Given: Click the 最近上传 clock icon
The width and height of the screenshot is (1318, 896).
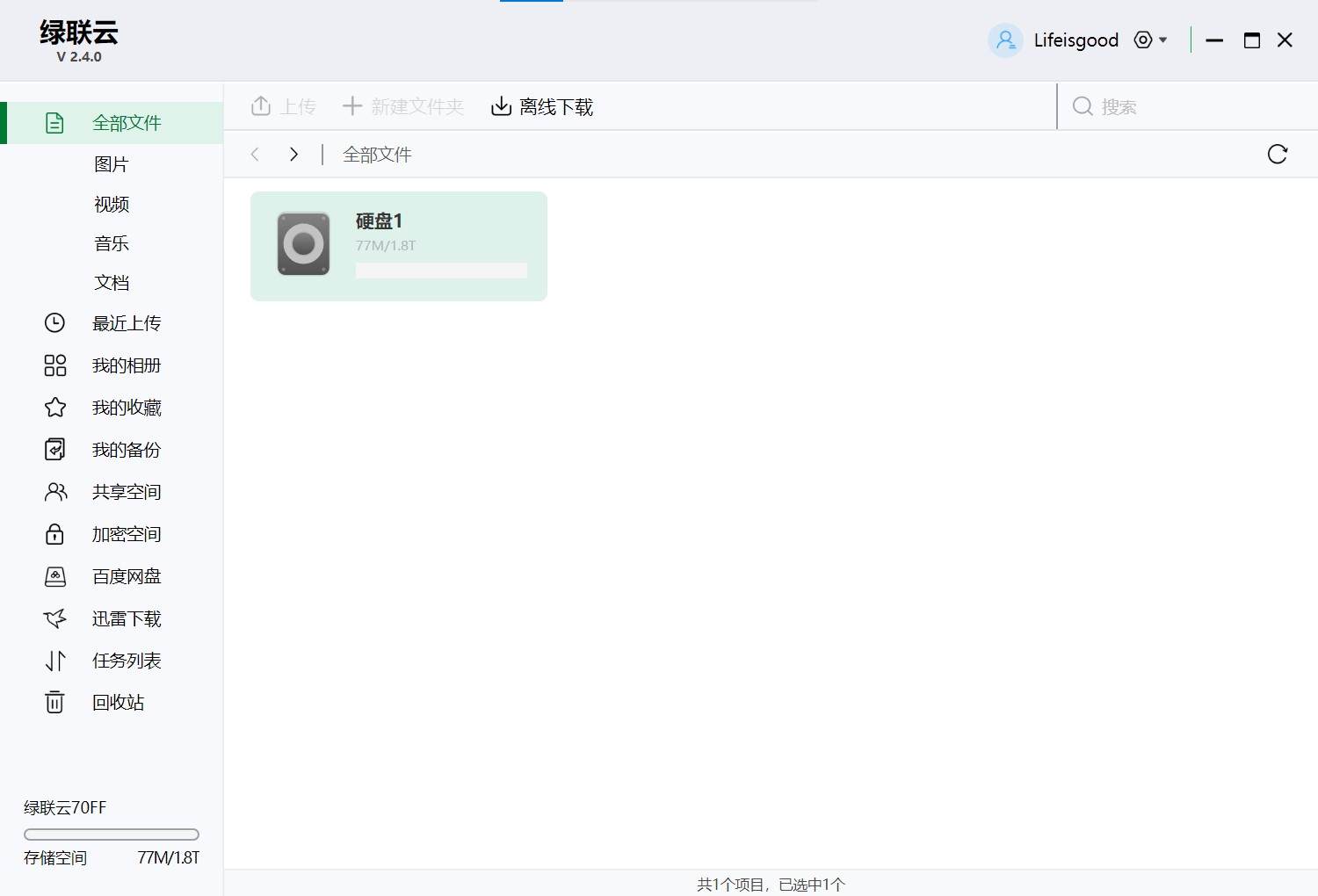Looking at the screenshot, I should click(54, 323).
